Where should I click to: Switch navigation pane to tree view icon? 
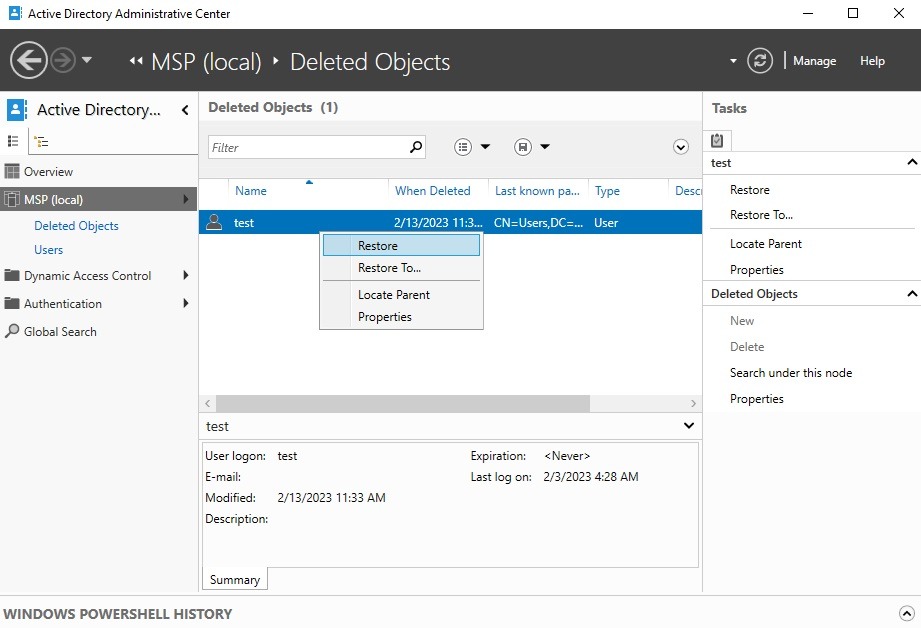pyautogui.click(x=42, y=142)
